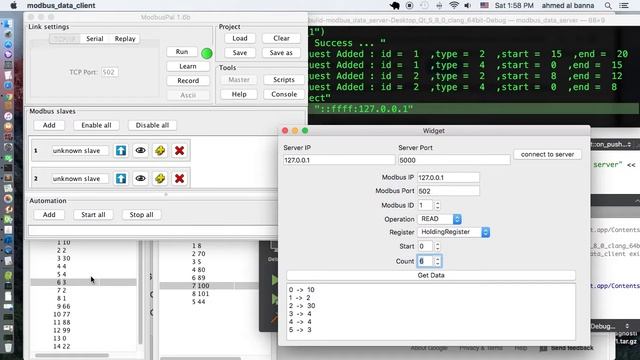Click the Learn button
The height and width of the screenshot is (360, 640).
click(x=188, y=66)
